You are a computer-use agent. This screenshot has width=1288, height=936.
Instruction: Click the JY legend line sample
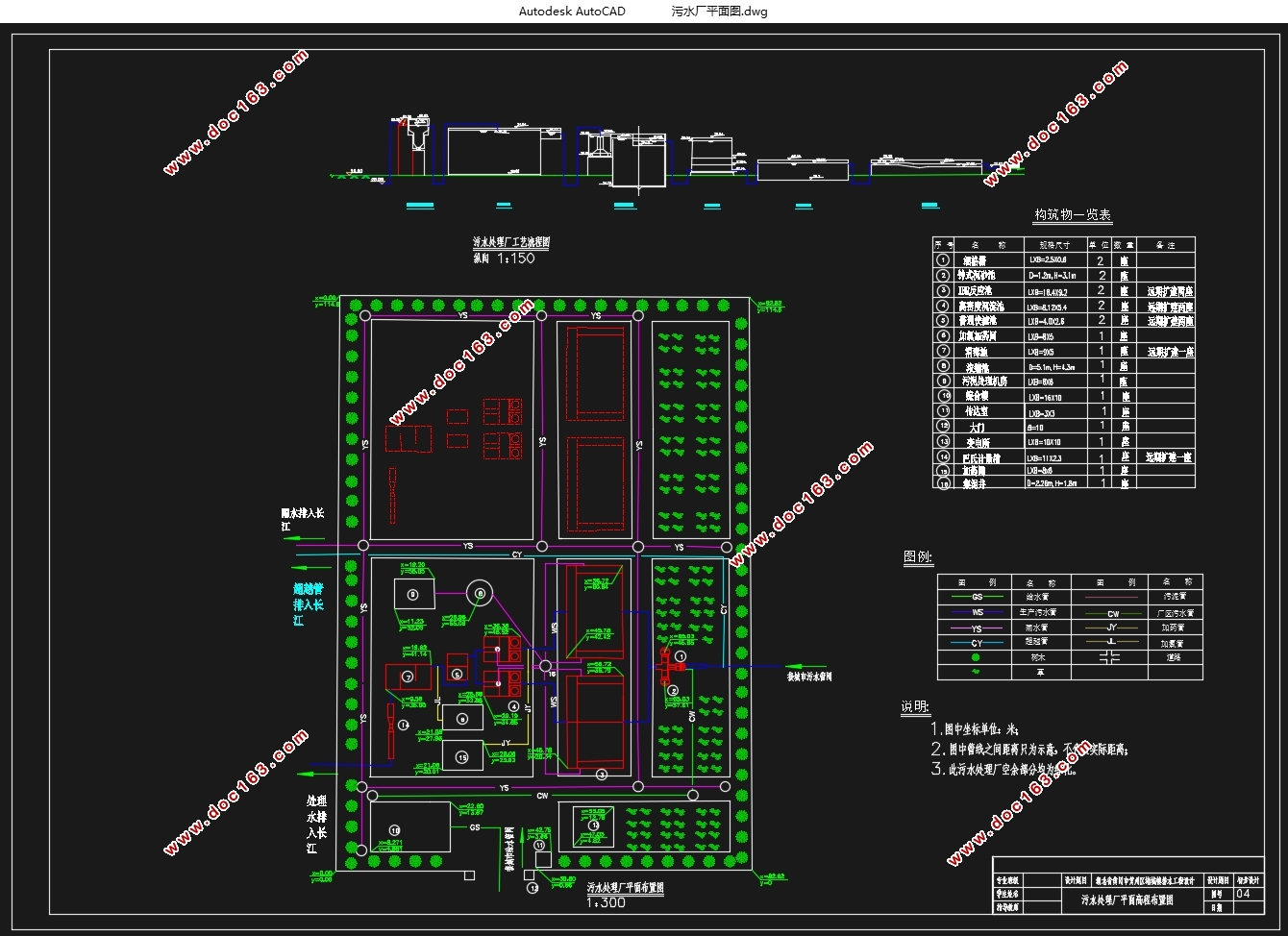tap(1112, 628)
